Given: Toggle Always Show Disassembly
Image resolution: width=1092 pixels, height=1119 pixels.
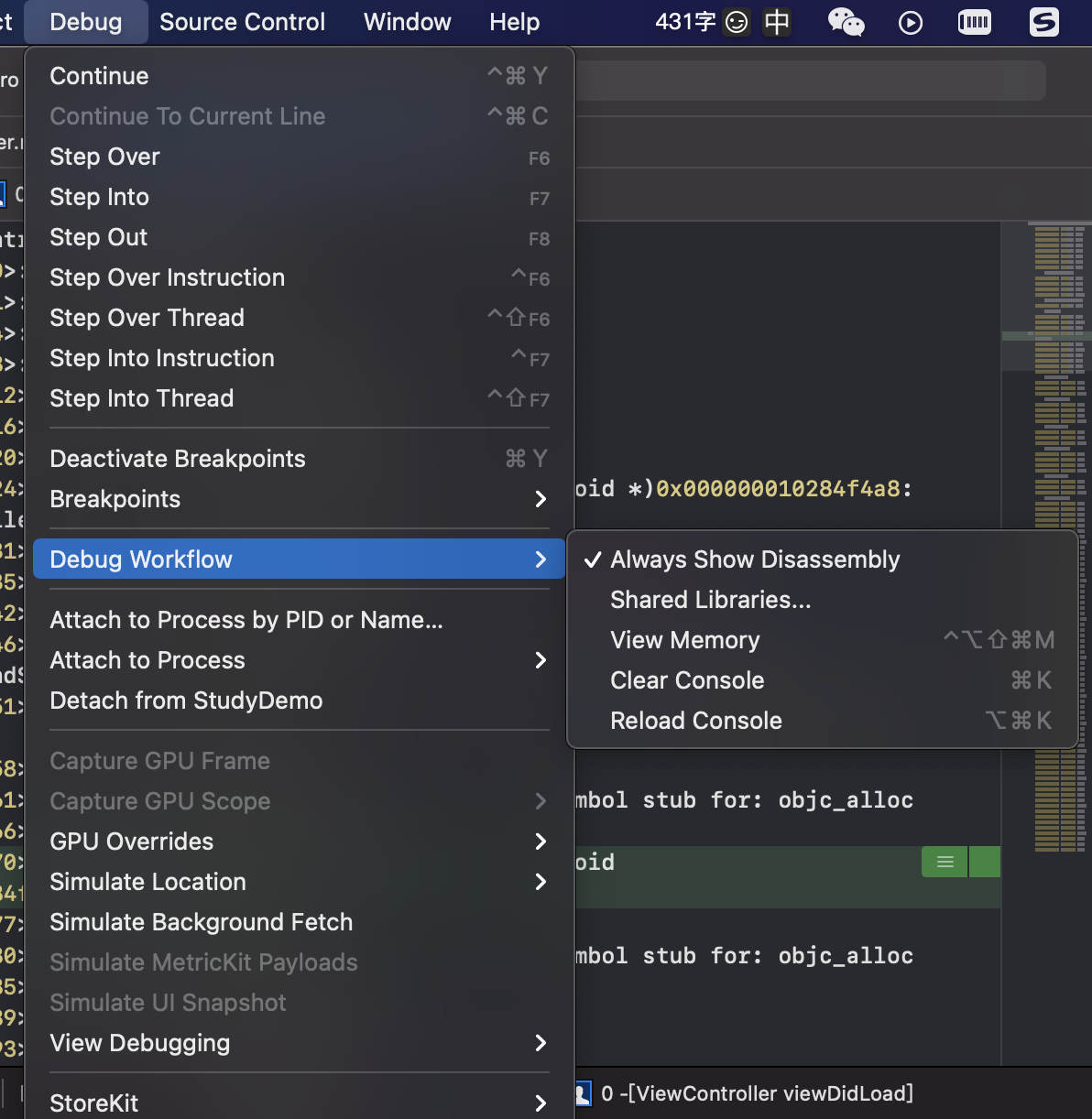Looking at the screenshot, I should pos(823,559).
